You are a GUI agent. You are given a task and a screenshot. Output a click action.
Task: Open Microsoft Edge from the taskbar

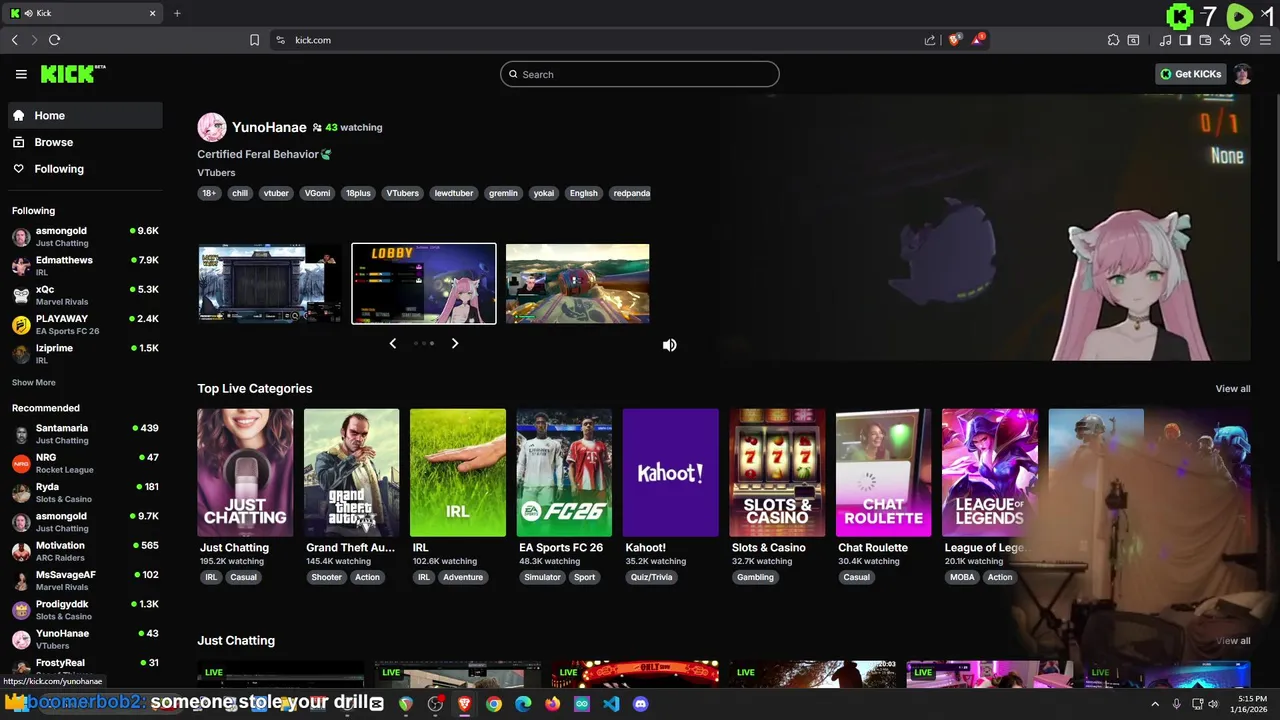coord(523,704)
